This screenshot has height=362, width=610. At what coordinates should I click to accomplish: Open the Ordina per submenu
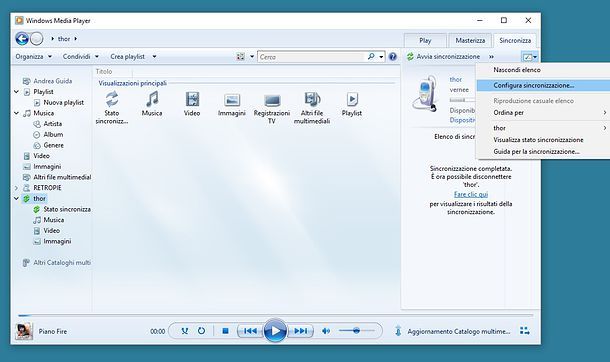tap(543, 113)
